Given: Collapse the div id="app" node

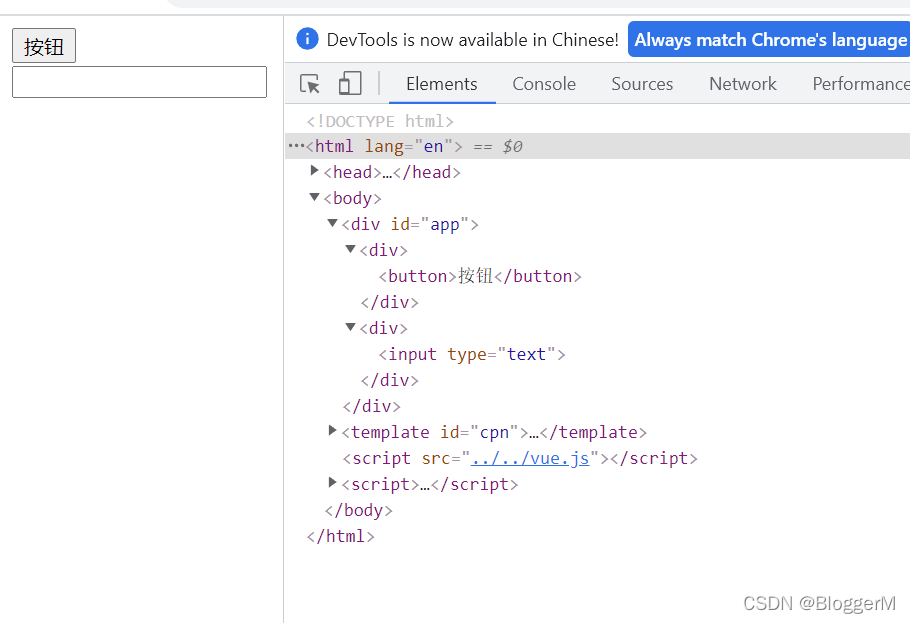Looking at the screenshot, I should coord(333,223).
